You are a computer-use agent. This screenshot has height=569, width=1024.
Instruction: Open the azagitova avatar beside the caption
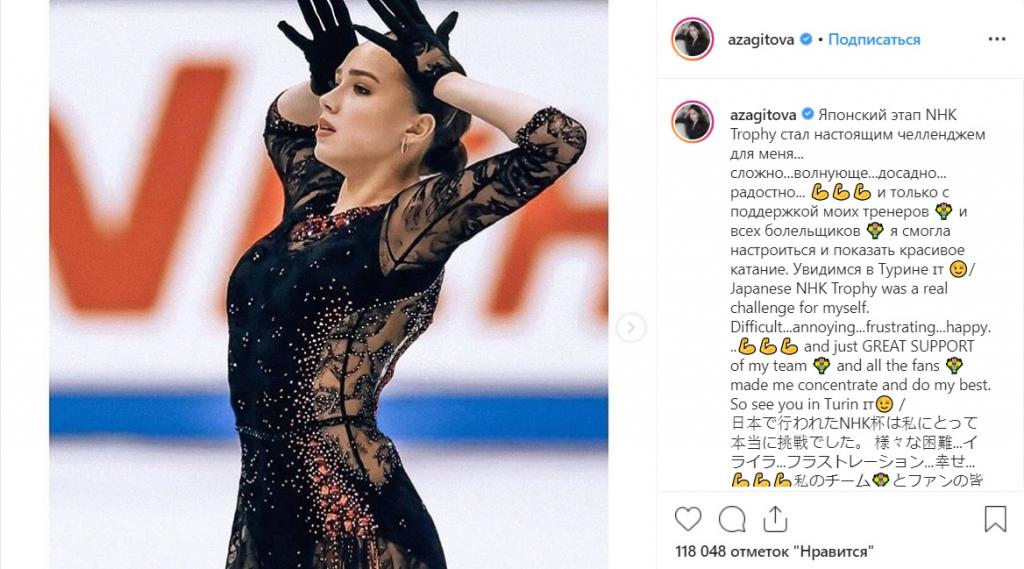pyautogui.click(x=692, y=122)
